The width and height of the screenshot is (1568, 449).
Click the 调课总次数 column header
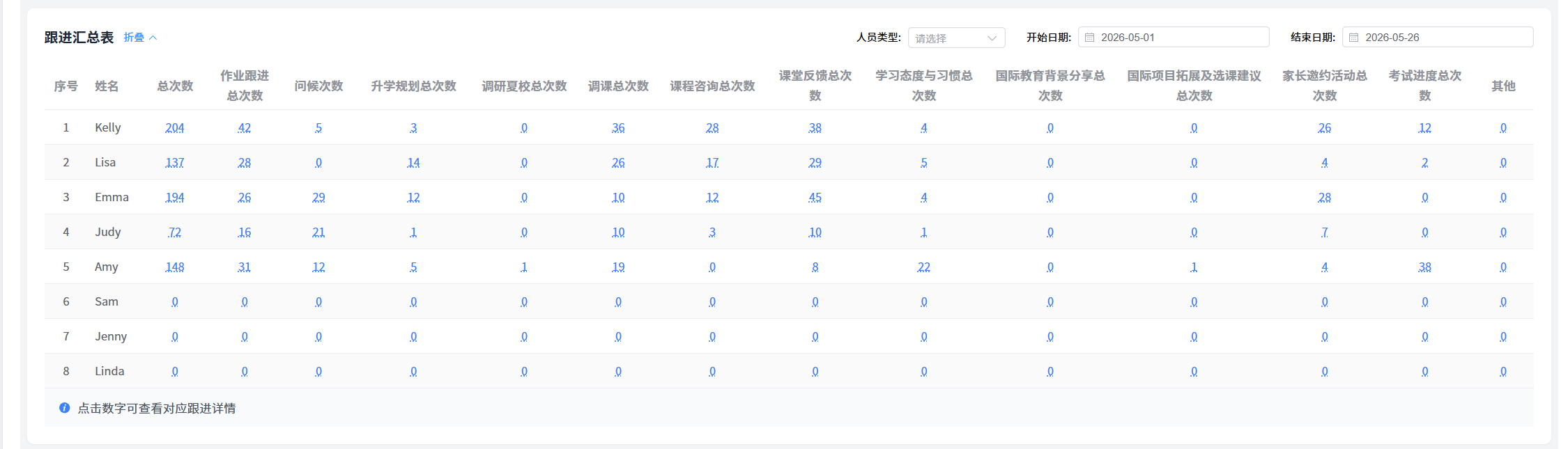[x=618, y=86]
